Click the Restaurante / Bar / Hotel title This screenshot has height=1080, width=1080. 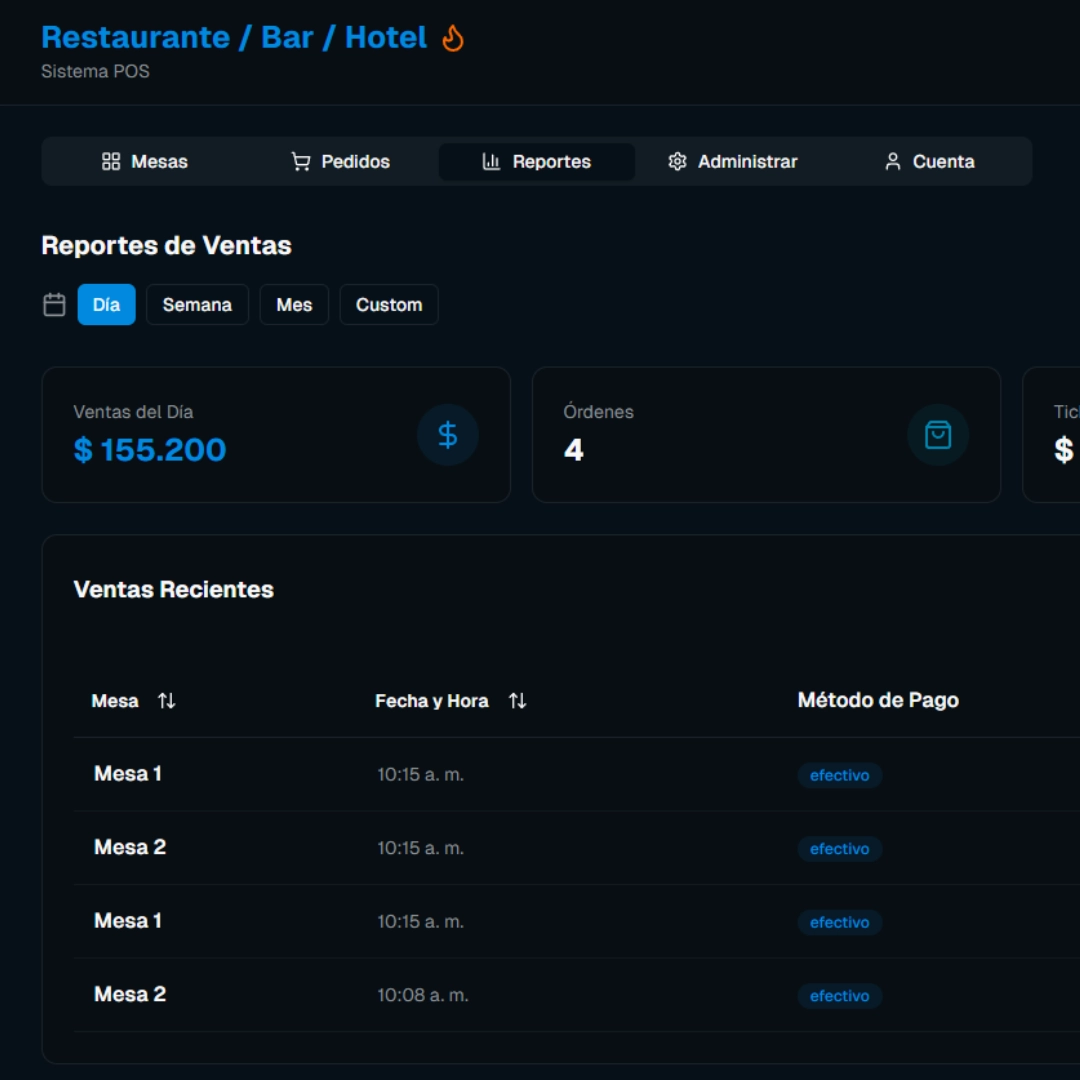click(x=234, y=38)
